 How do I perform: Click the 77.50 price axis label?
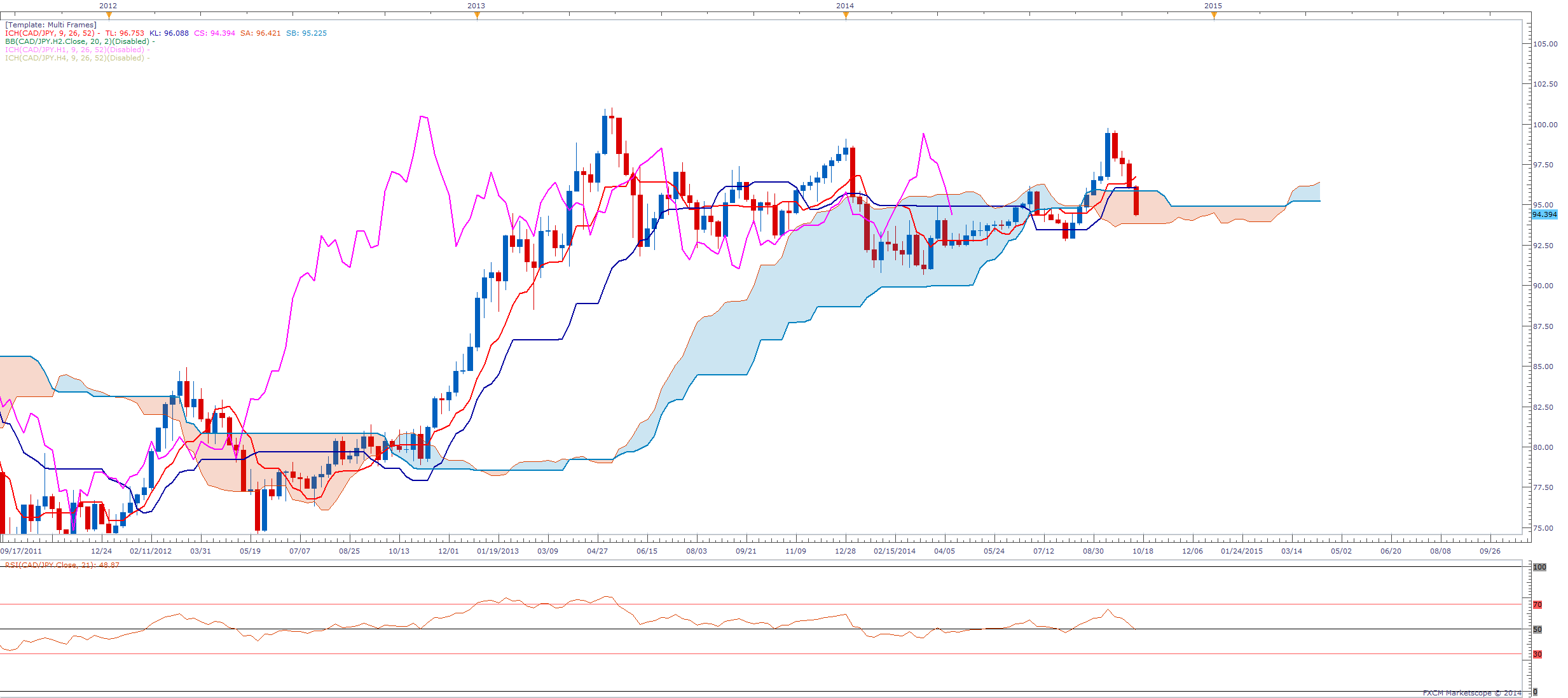[x=1543, y=487]
